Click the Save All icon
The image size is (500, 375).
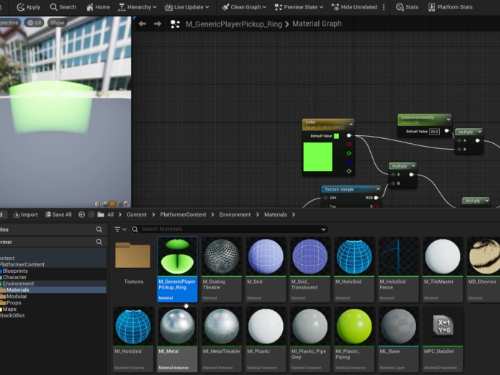tap(48, 215)
